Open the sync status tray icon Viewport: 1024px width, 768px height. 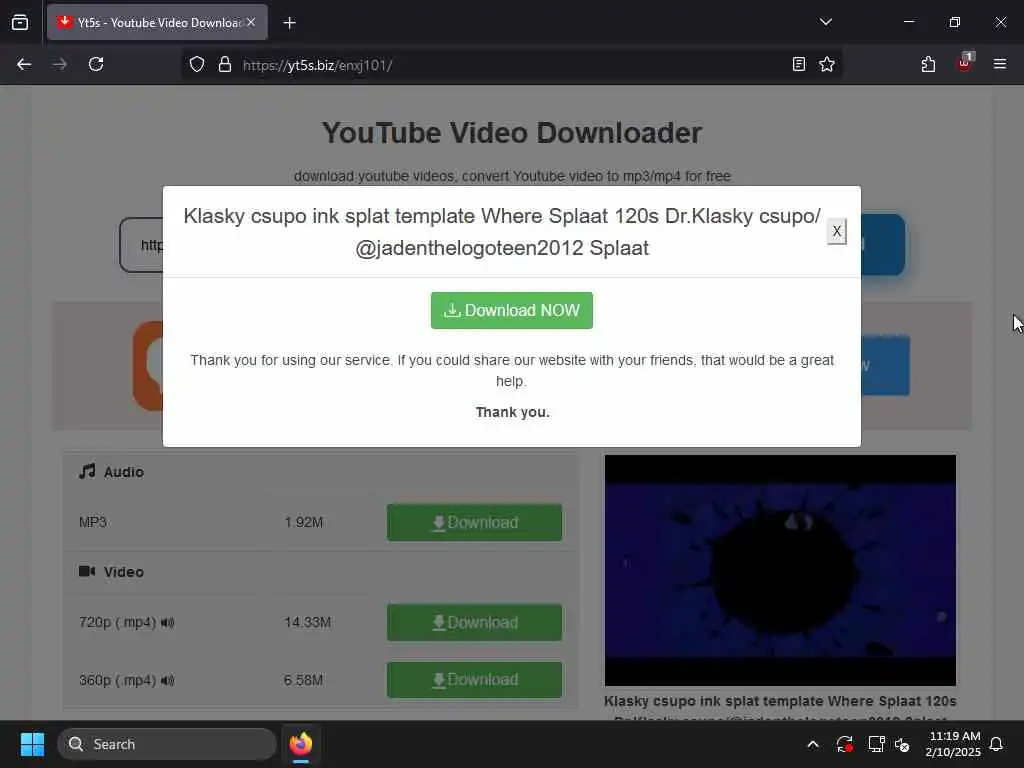tap(844, 744)
